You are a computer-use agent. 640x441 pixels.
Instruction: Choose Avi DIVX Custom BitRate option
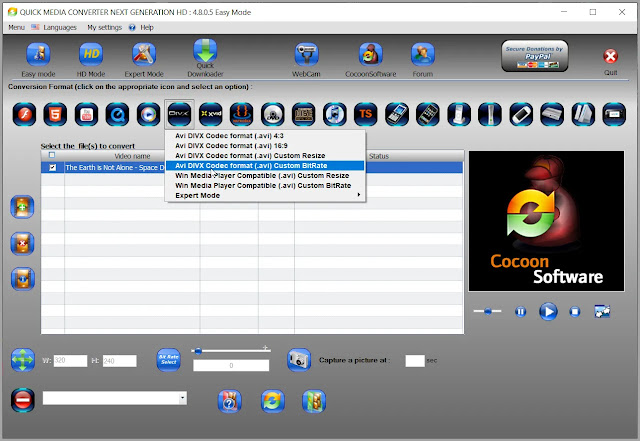[x=265, y=165]
